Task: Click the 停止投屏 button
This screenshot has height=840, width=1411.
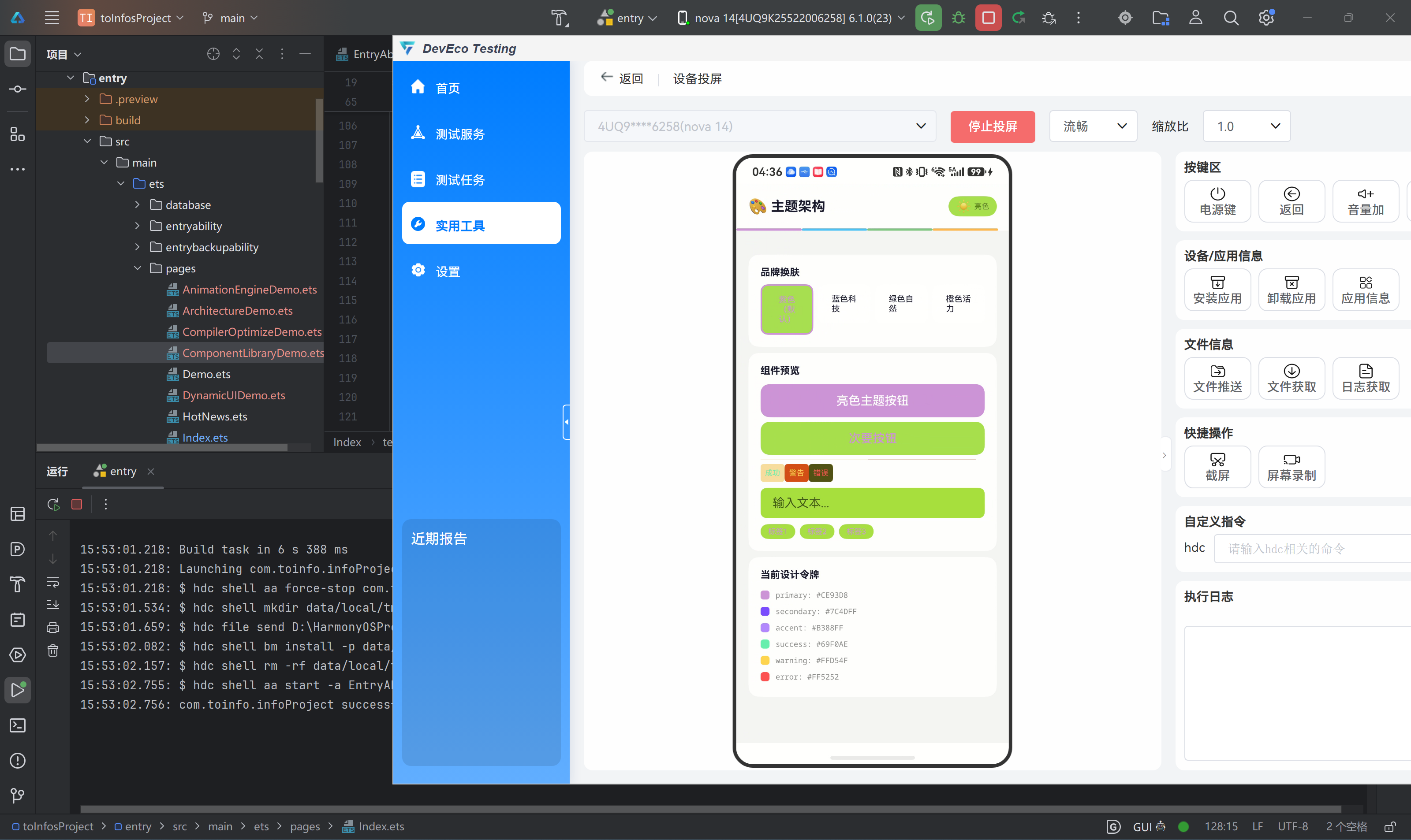Action: click(x=993, y=126)
